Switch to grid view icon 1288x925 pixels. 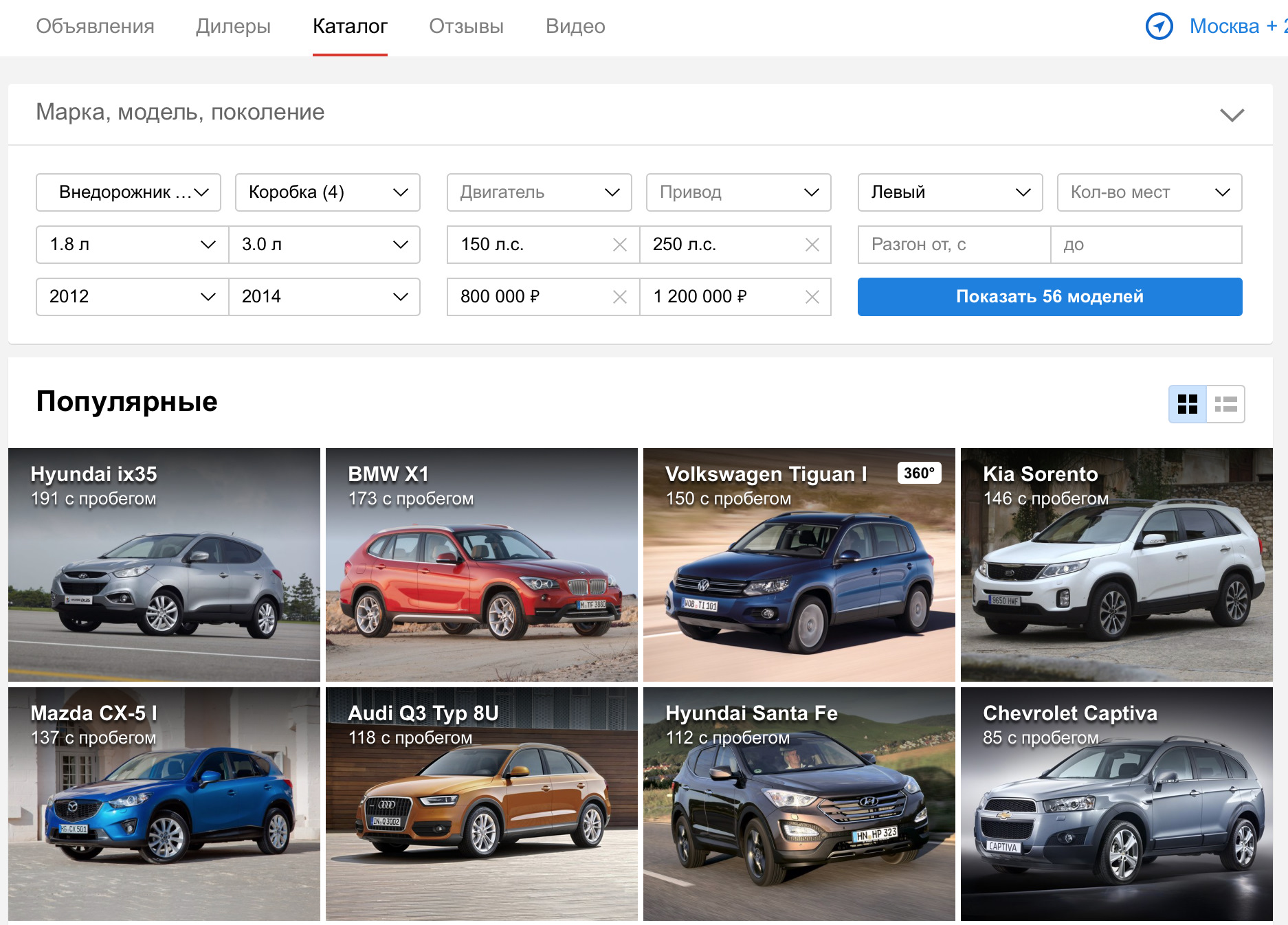click(x=1188, y=404)
